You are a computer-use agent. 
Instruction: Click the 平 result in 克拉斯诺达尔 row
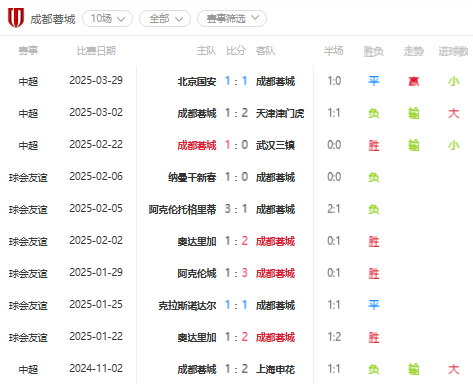[374, 305]
